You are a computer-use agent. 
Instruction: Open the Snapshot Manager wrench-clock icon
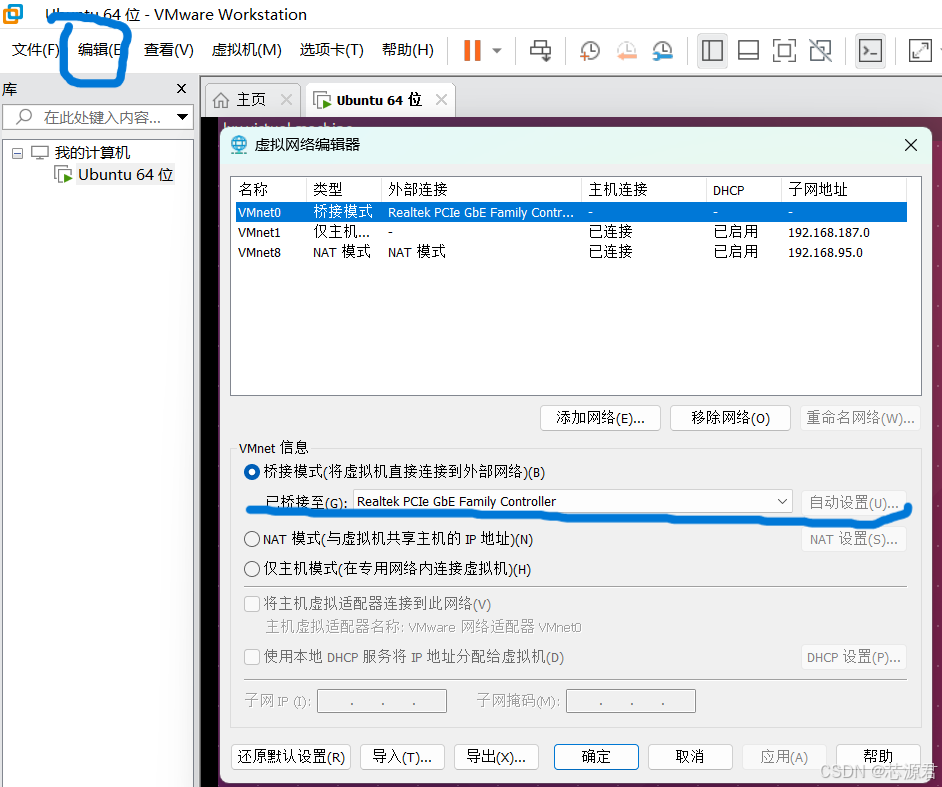pos(663,51)
